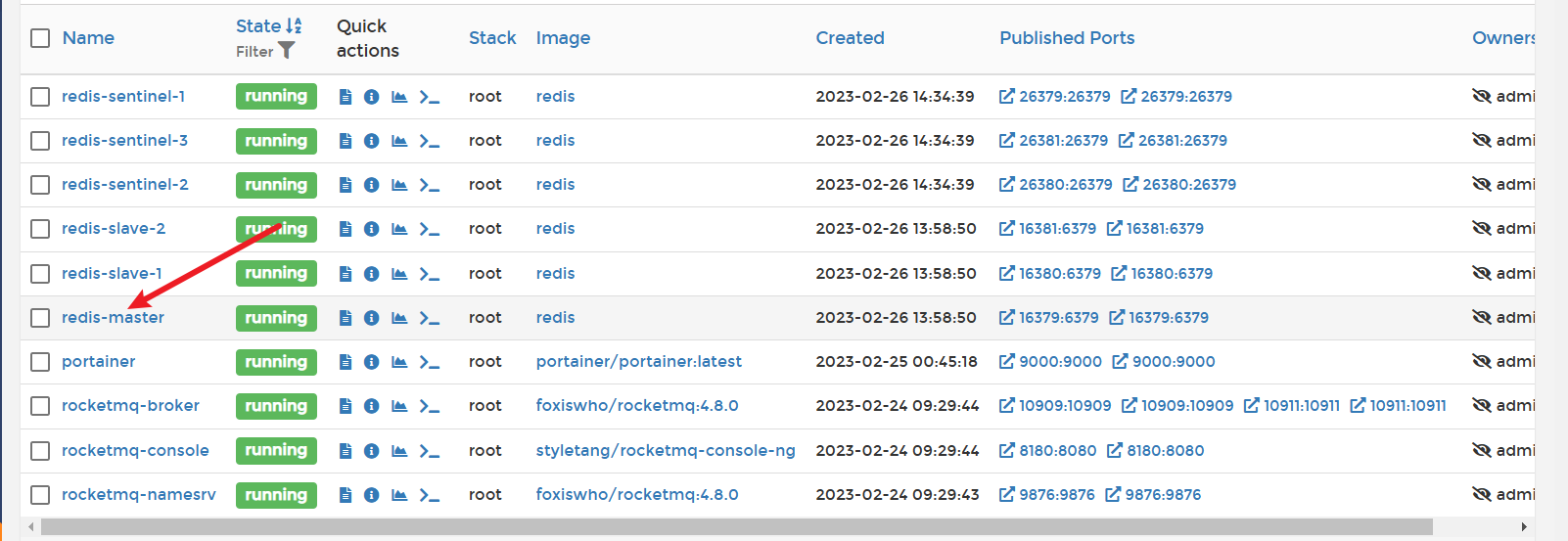This screenshot has height=541, width=1568.
Task: Sort table by Created column
Action: pyautogui.click(x=850, y=38)
